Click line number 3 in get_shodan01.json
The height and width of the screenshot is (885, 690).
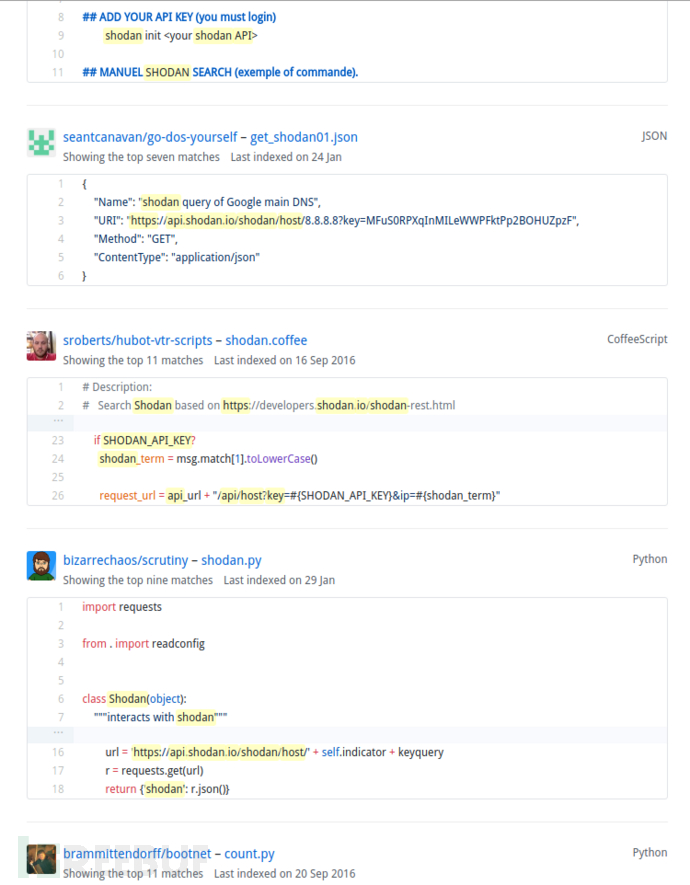coord(61,221)
